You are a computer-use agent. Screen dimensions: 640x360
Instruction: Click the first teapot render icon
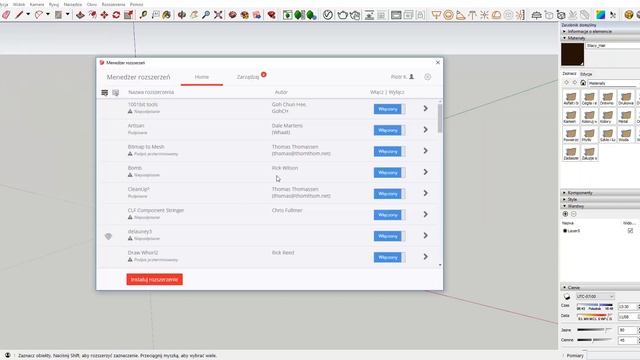tap(342, 15)
